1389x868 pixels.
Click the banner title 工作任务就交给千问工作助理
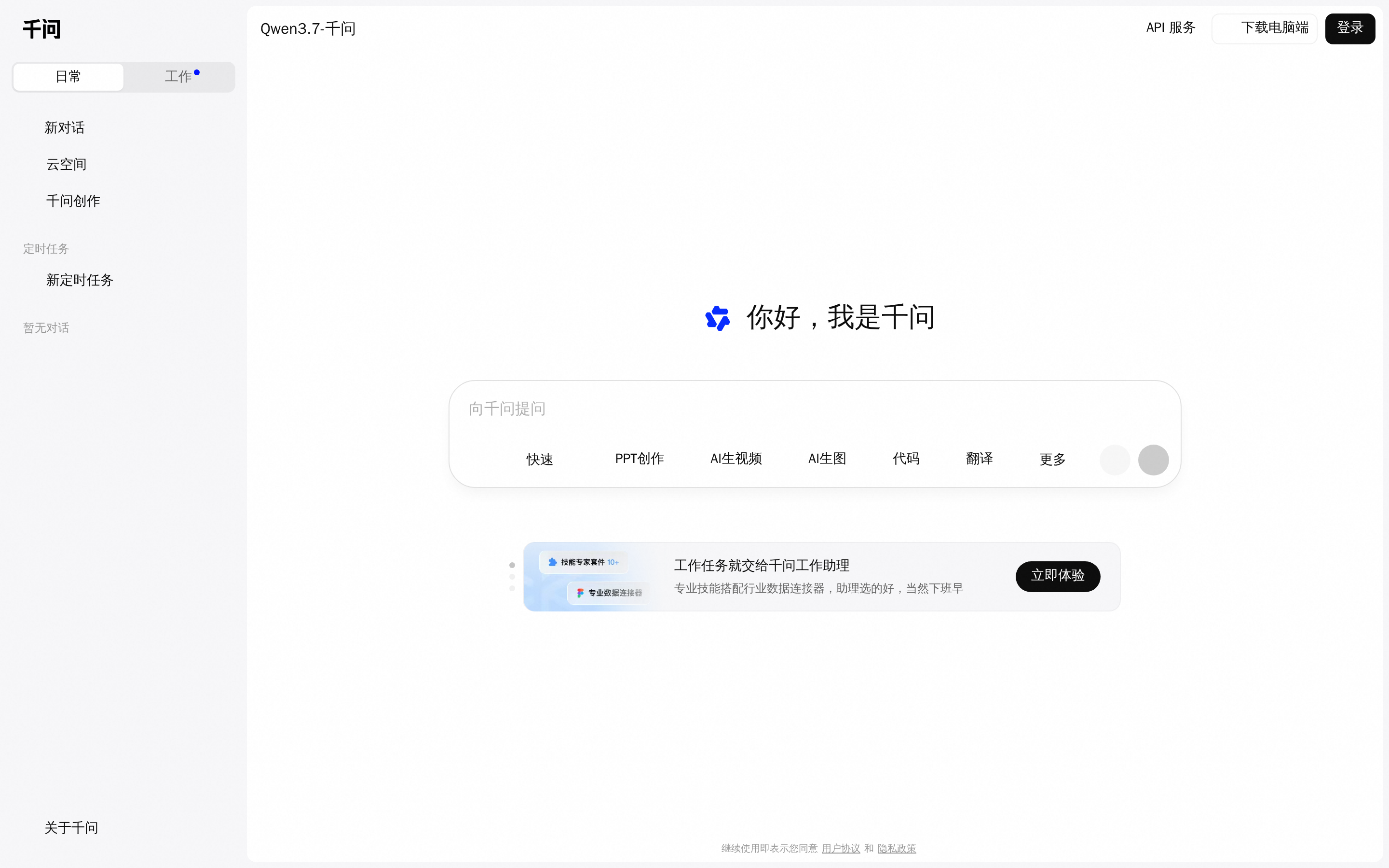click(761, 566)
